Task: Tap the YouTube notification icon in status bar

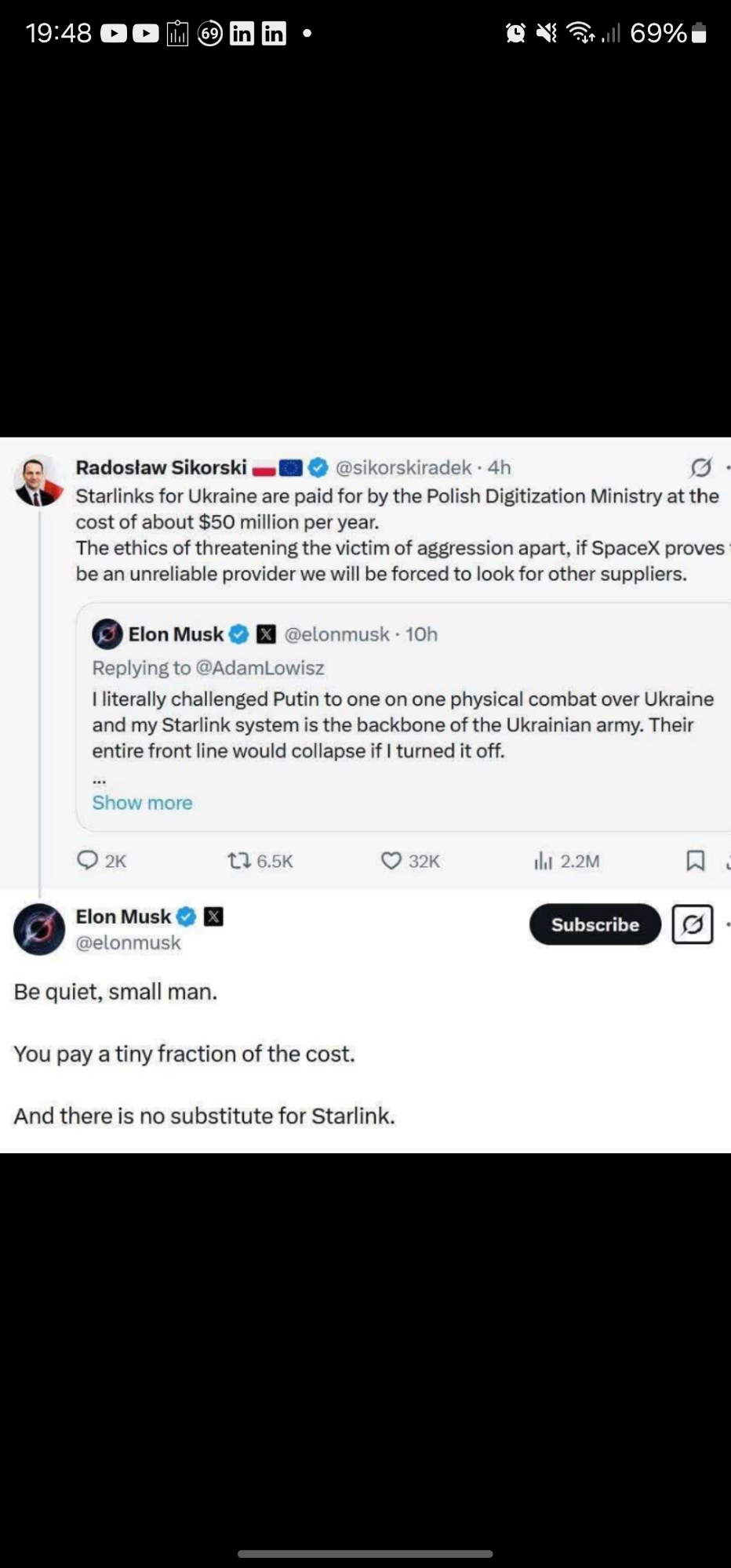Action: click(x=114, y=33)
